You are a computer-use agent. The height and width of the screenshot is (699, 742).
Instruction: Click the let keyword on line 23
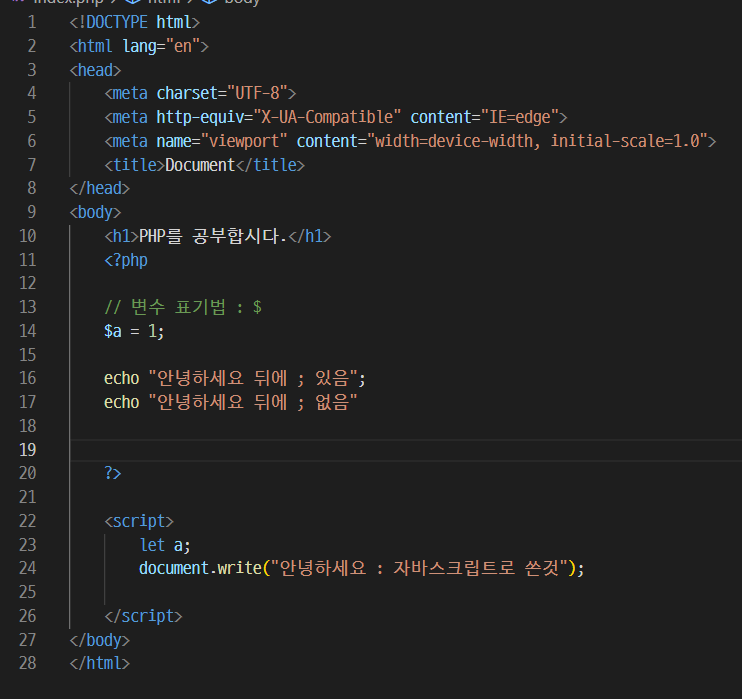point(152,545)
